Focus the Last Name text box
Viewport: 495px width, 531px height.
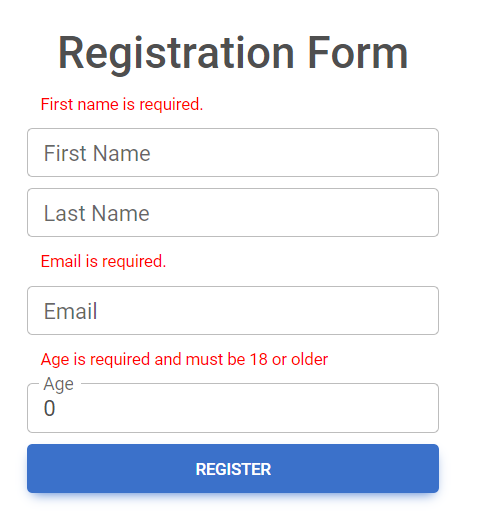[x=233, y=212]
